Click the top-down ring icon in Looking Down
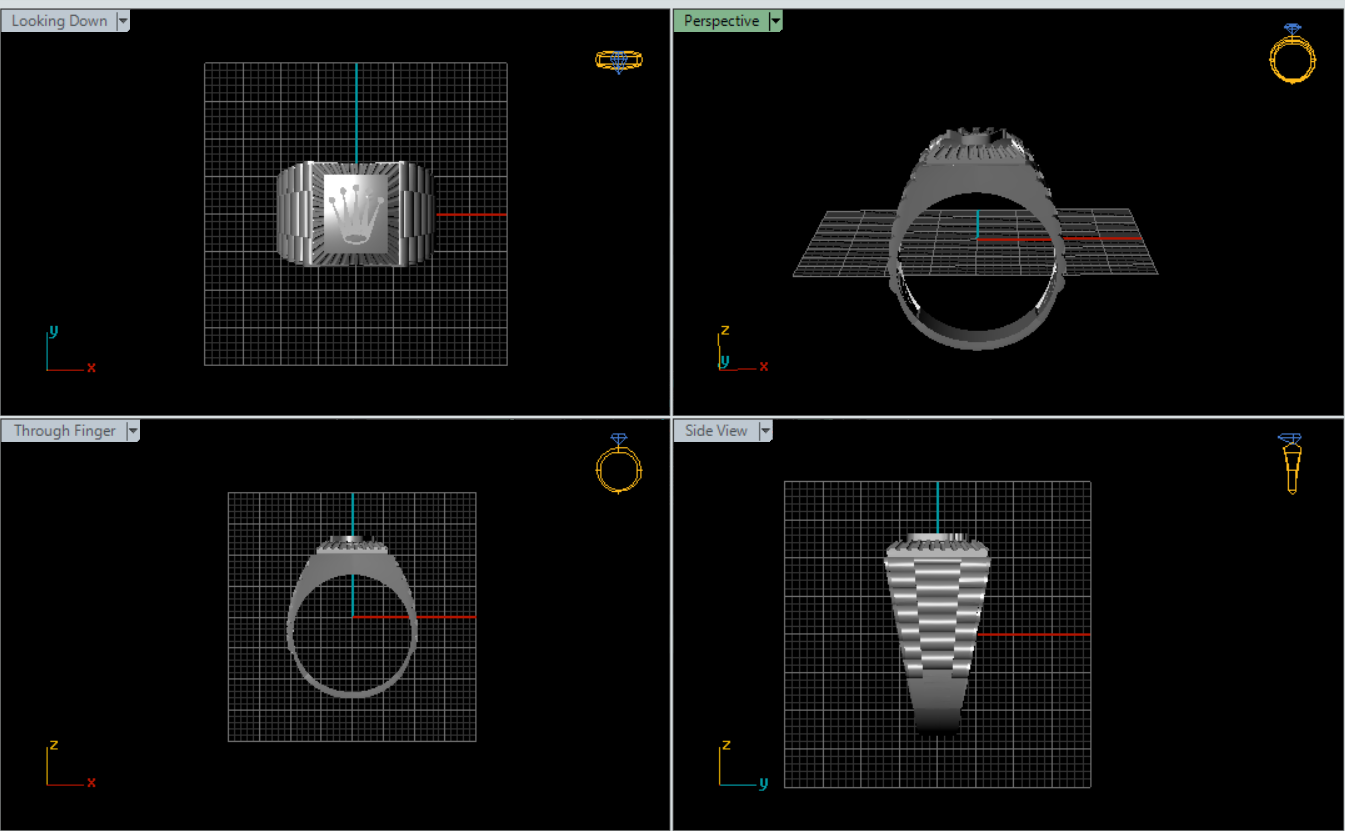Image resolution: width=1345 pixels, height=831 pixels. pyautogui.click(x=618, y=61)
